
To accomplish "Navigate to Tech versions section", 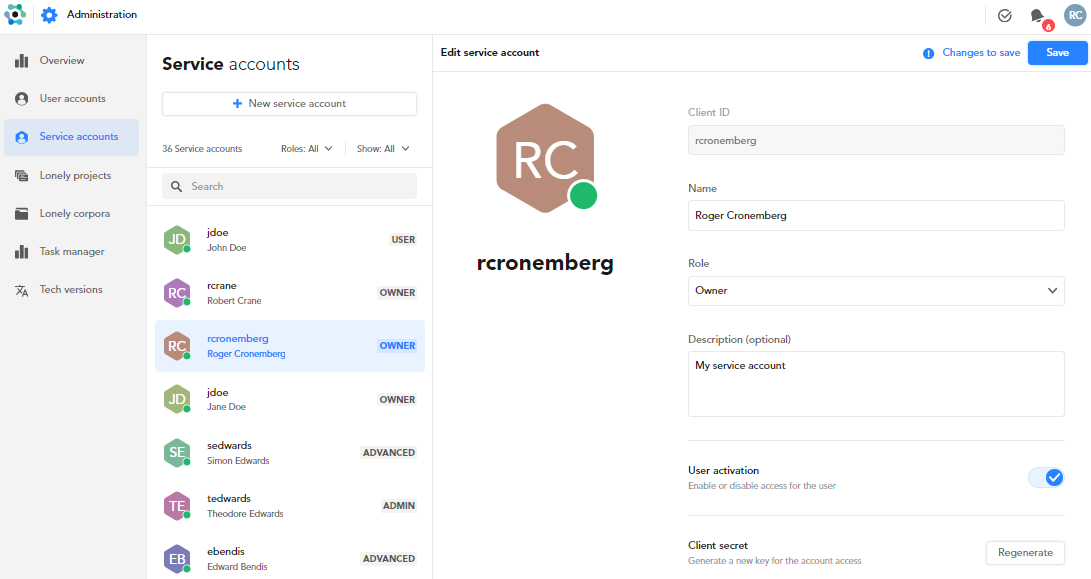I will [x=70, y=290].
